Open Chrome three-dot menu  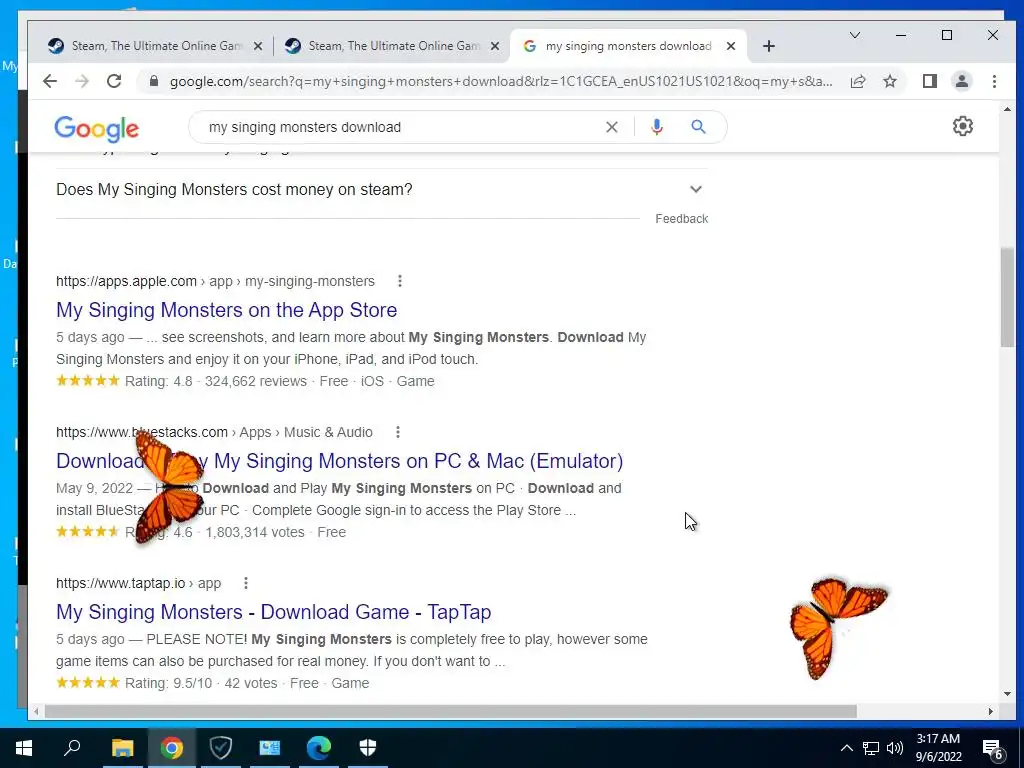coord(994,81)
